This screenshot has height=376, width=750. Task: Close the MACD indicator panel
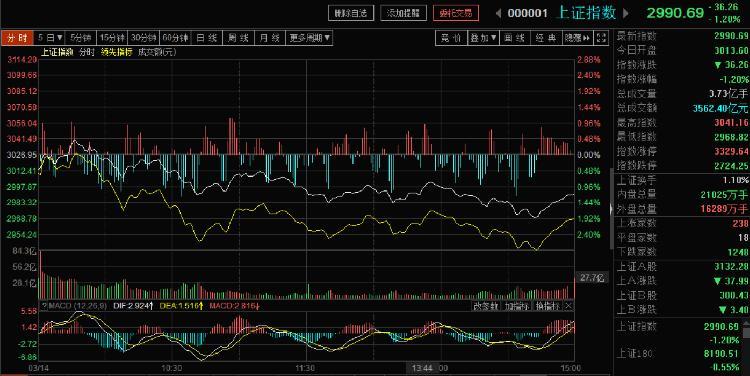pos(568,306)
